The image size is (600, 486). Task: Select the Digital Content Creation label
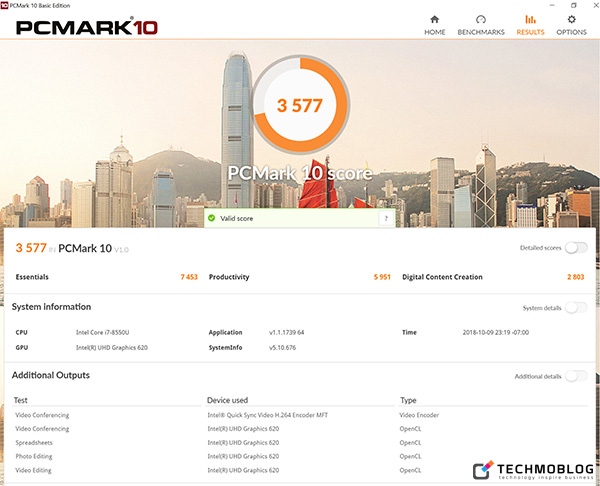(x=442, y=277)
